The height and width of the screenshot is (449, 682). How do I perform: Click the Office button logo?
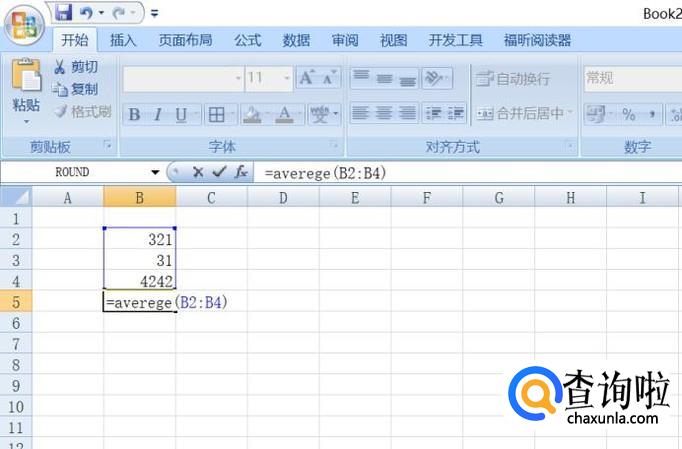(24, 23)
